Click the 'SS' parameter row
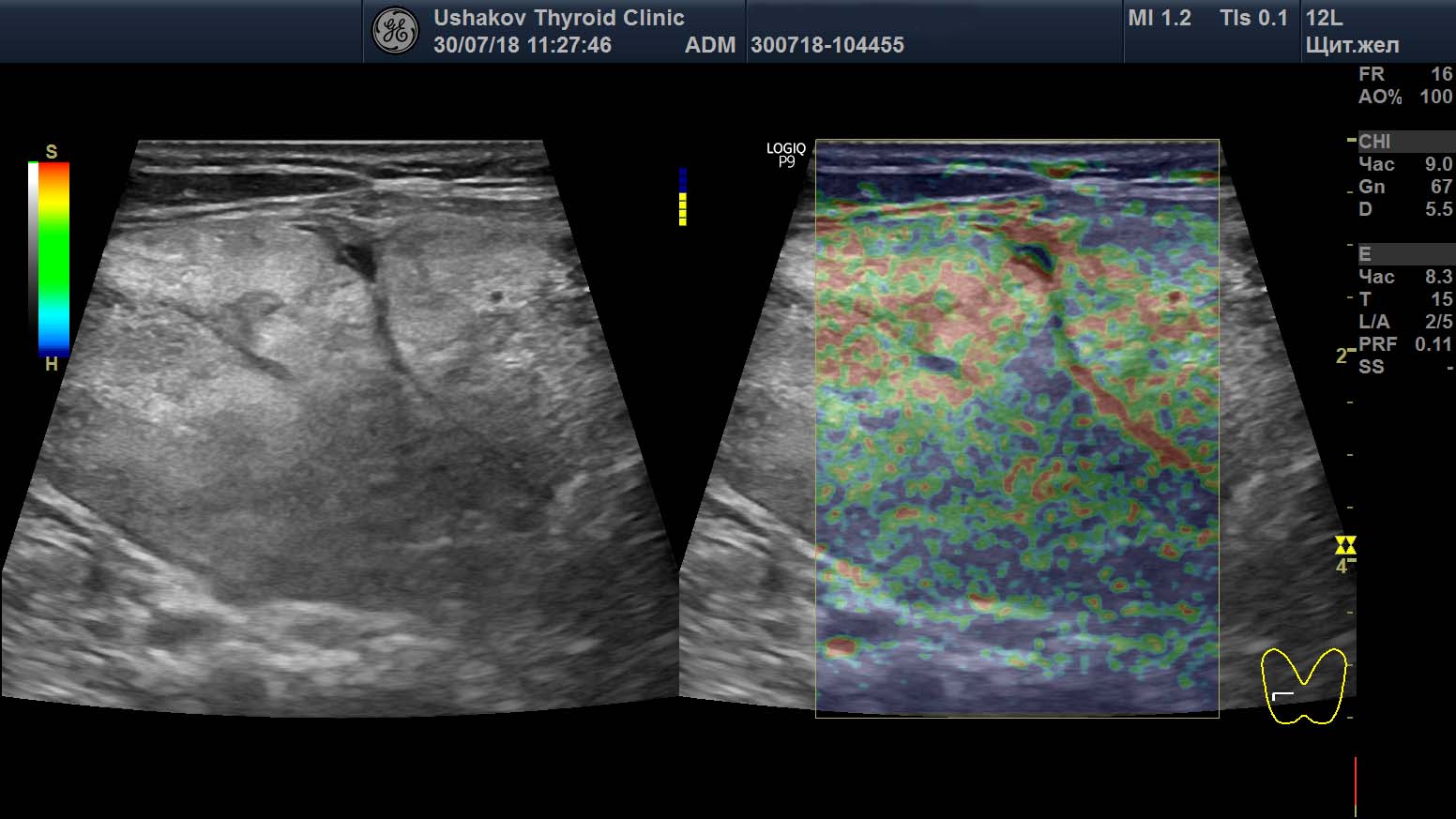1456x819 pixels. 1405,367
